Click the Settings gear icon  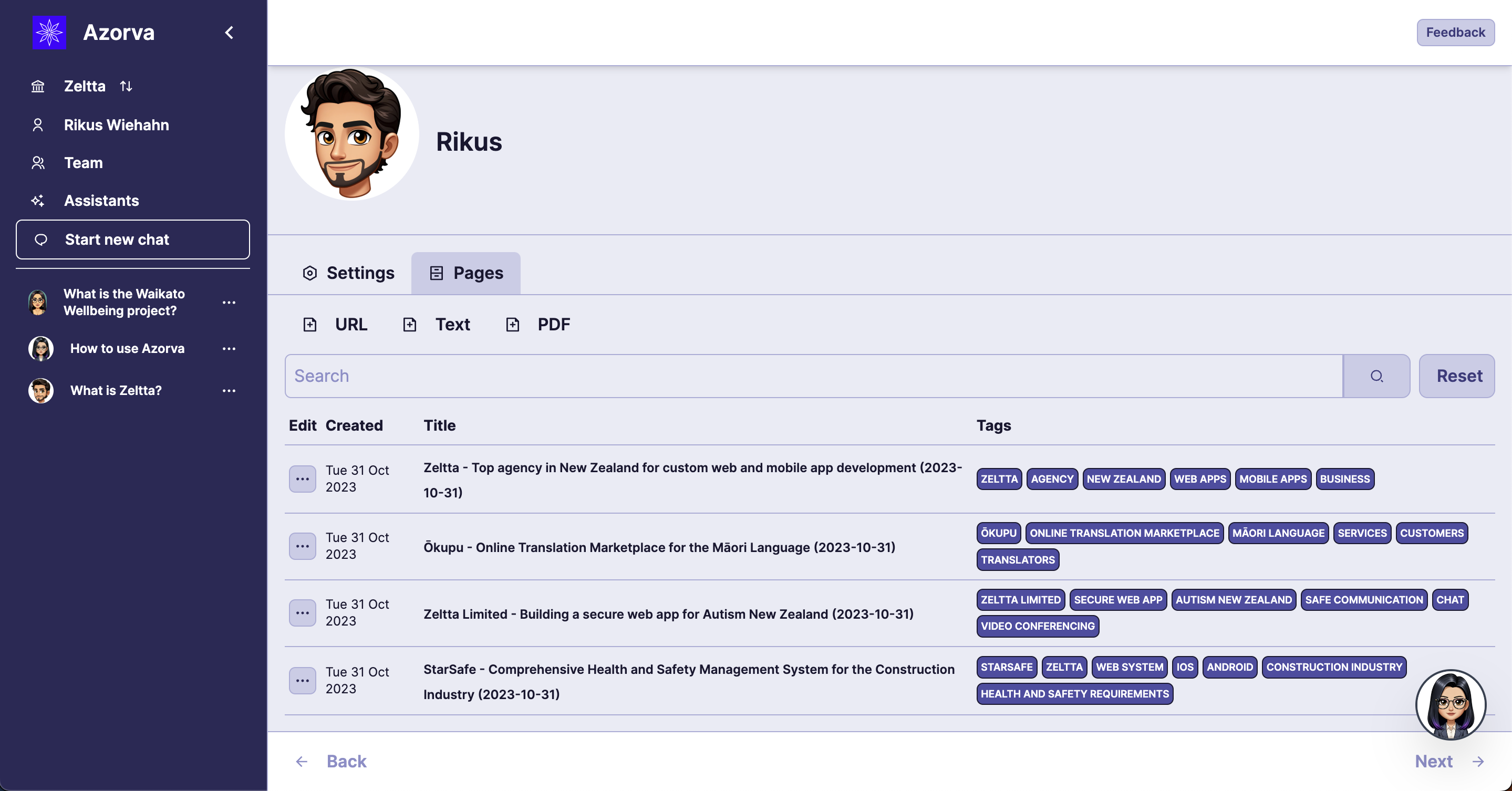309,273
